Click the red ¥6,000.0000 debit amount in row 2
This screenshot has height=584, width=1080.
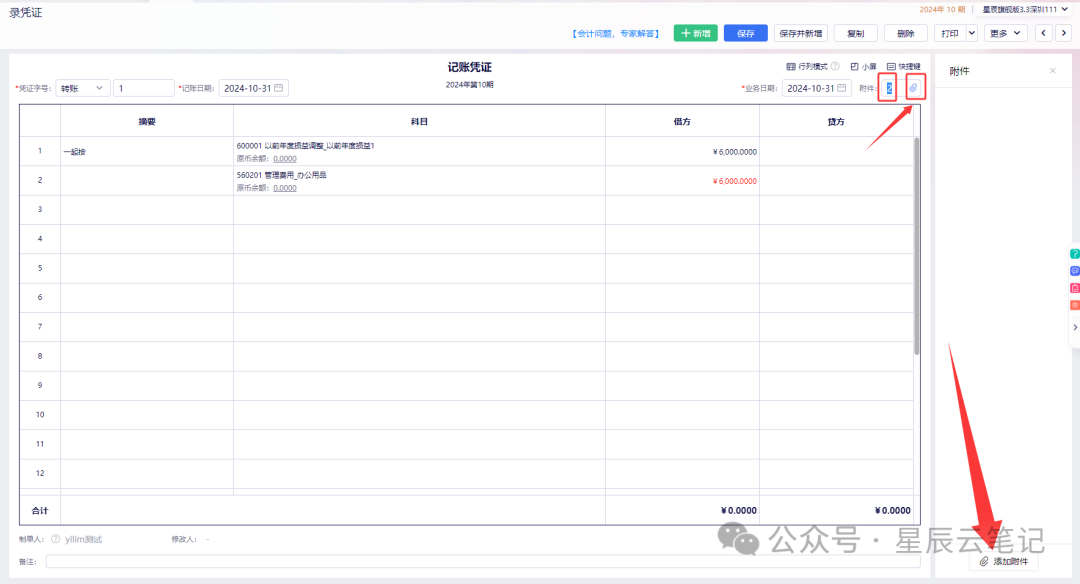pyautogui.click(x=734, y=181)
